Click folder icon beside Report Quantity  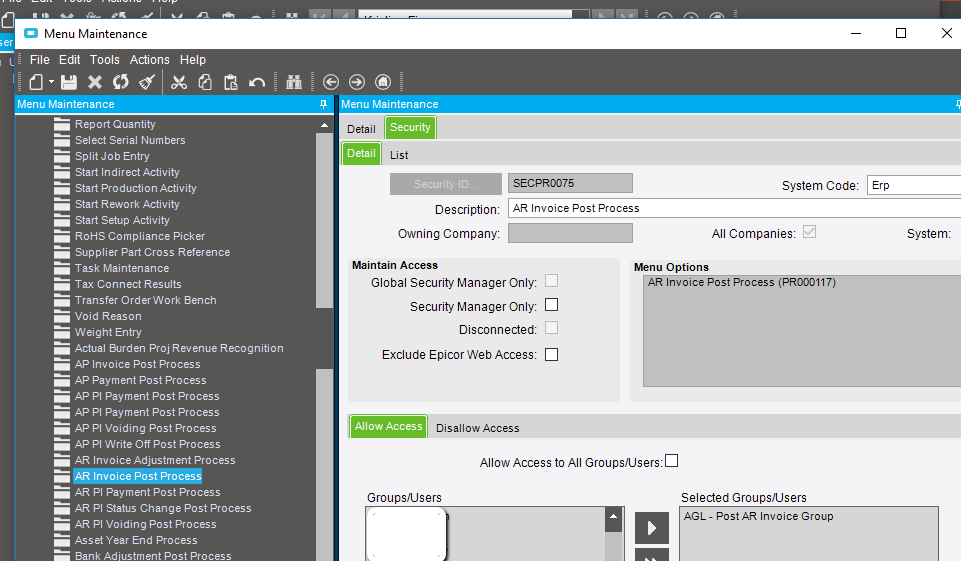(62, 124)
